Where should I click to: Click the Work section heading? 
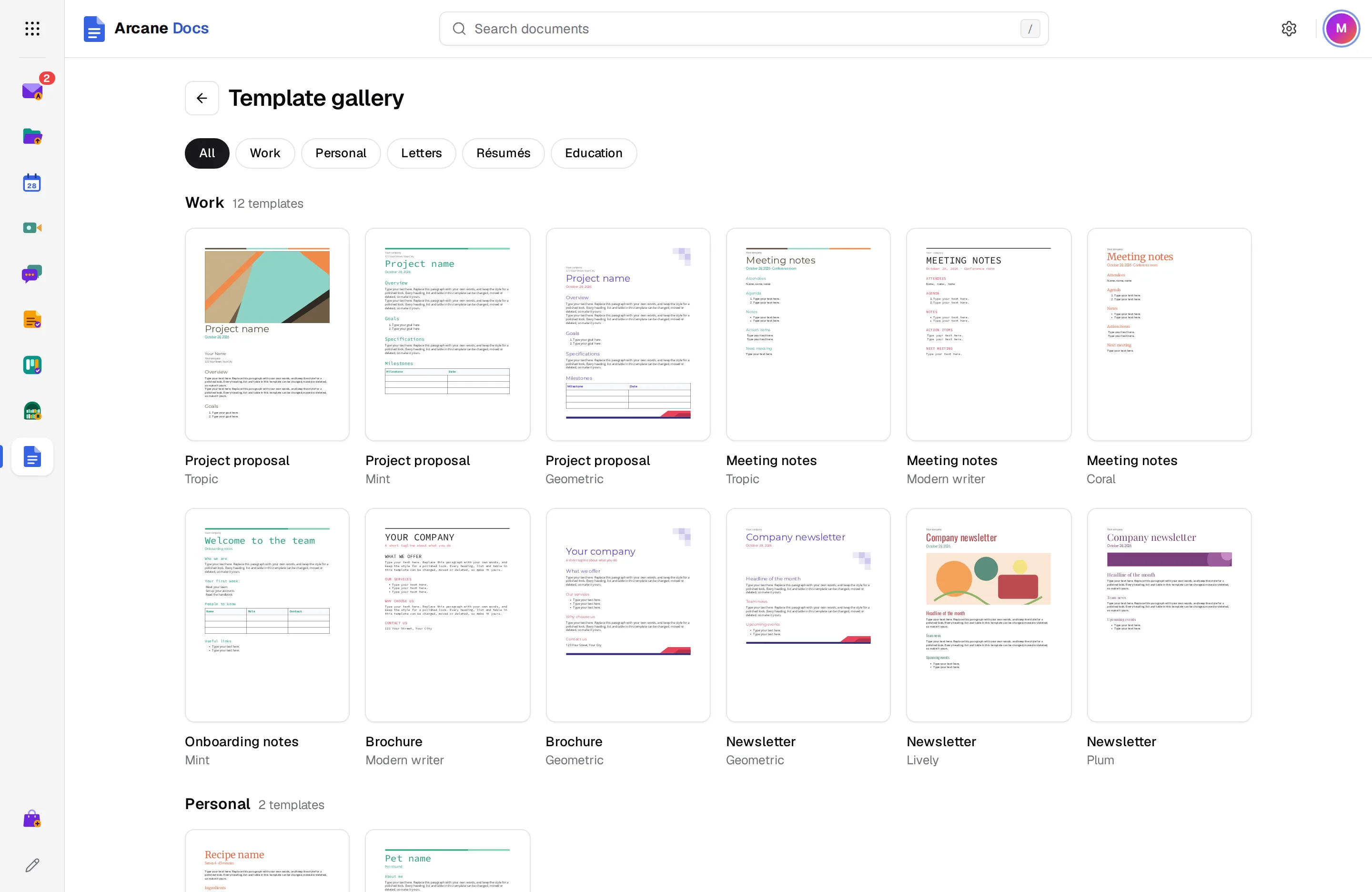[x=204, y=203]
